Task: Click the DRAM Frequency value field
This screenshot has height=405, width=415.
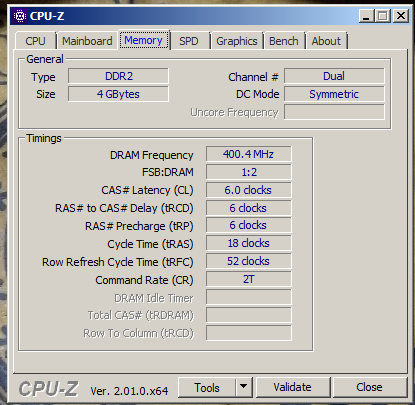Action: click(x=249, y=154)
